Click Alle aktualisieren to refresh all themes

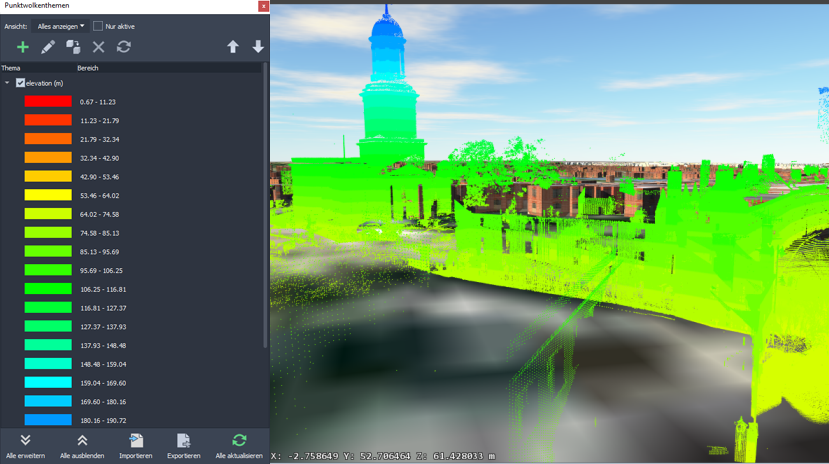239,446
